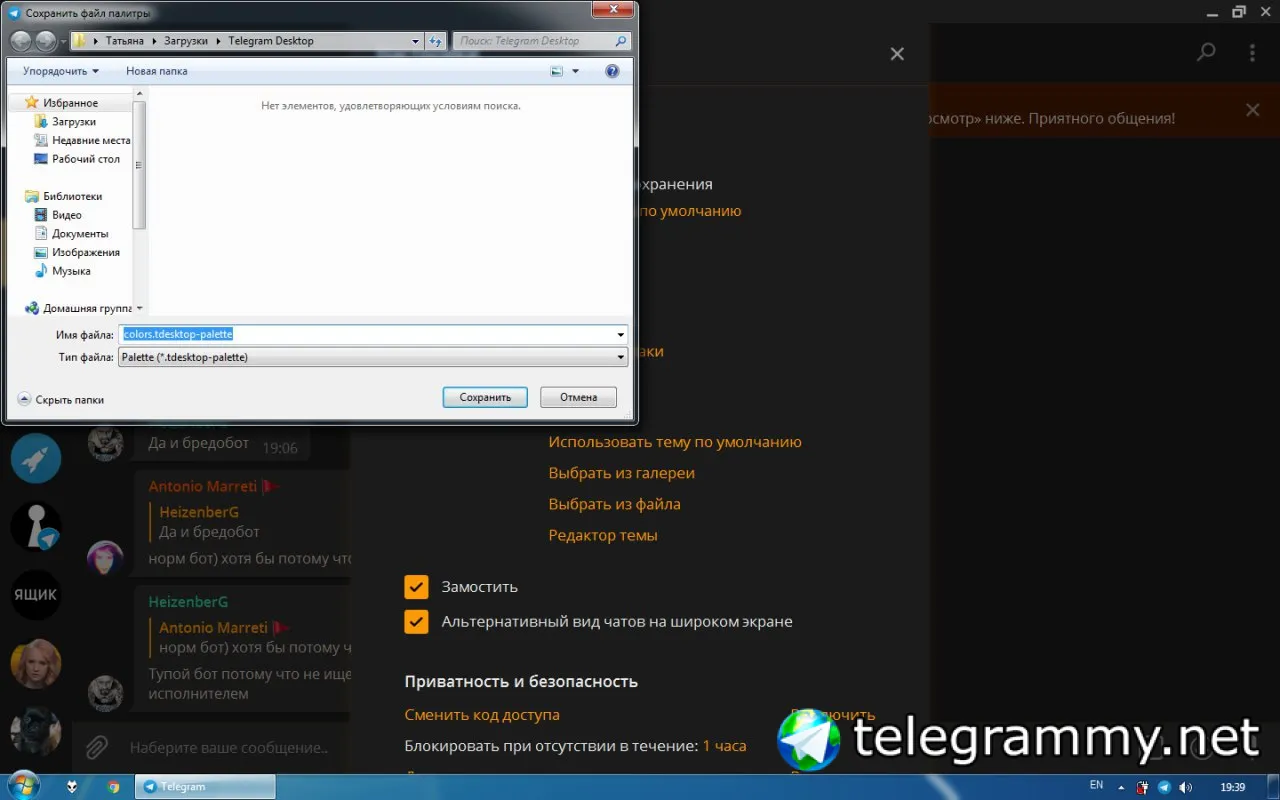The height and width of the screenshot is (800, 1280).
Task: Select Изображения library in the navigation pane
Action: tap(85, 253)
